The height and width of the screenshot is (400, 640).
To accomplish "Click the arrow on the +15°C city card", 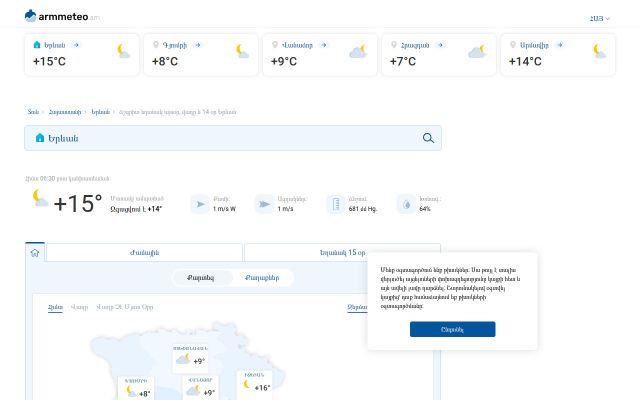I will tap(76, 45).
